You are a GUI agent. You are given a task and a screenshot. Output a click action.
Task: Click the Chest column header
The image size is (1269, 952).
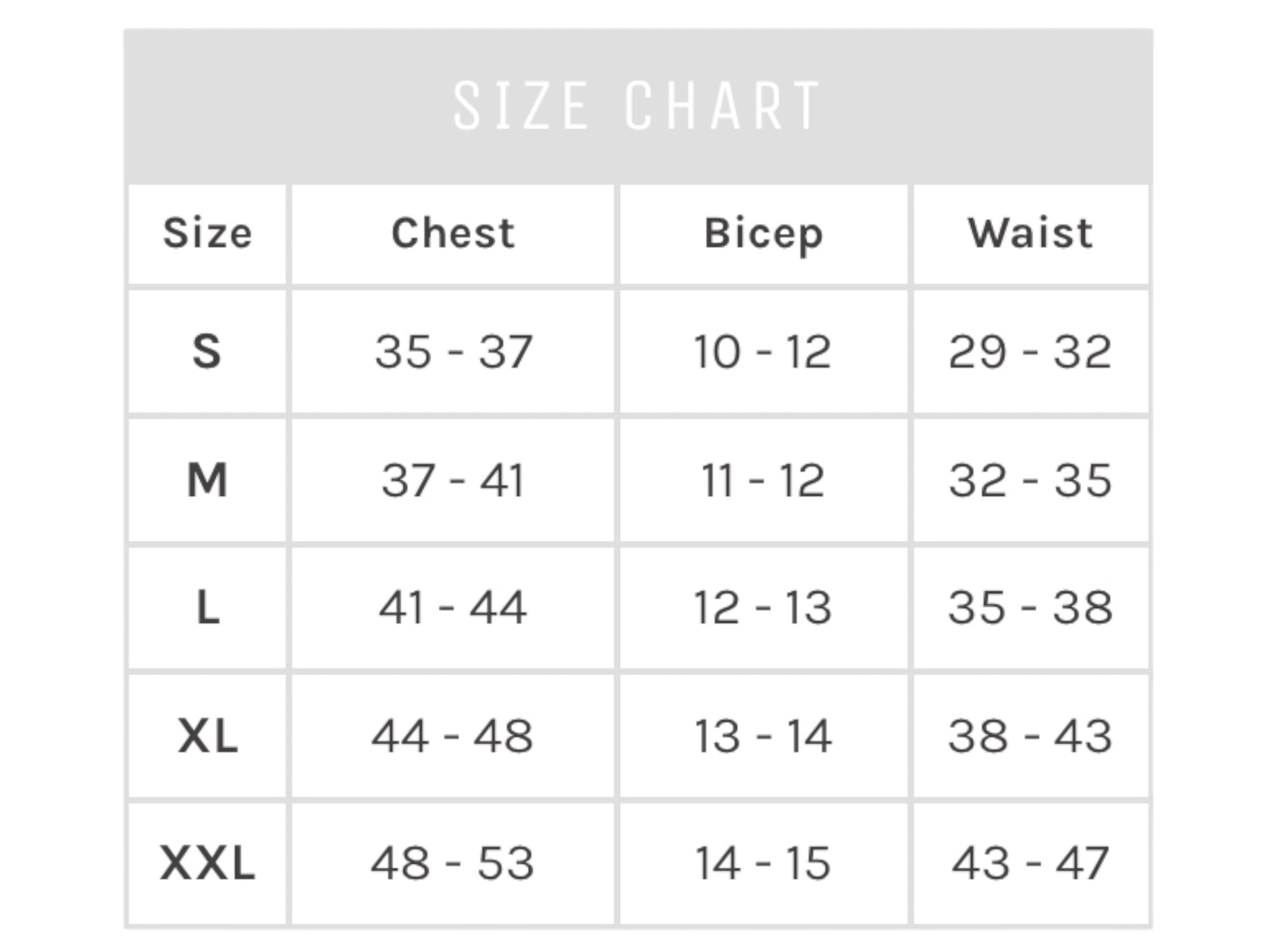(453, 233)
